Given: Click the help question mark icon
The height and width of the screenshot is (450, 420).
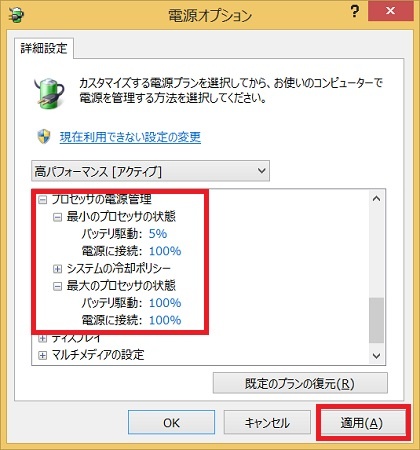Looking at the screenshot, I should coord(355,12).
